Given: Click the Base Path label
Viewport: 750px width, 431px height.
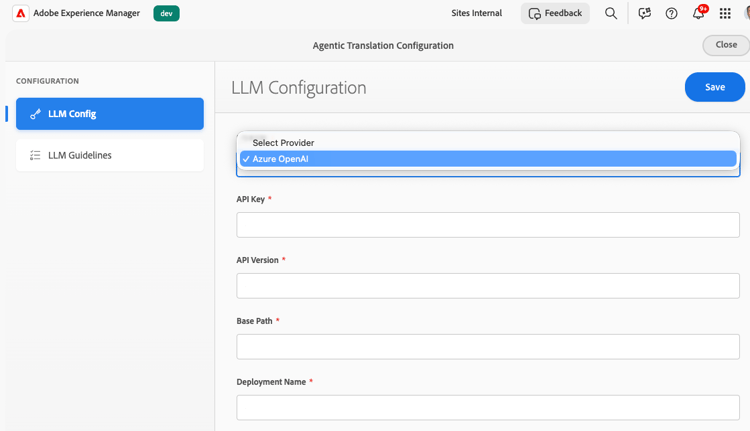Looking at the screenshot, I should 254,321.
